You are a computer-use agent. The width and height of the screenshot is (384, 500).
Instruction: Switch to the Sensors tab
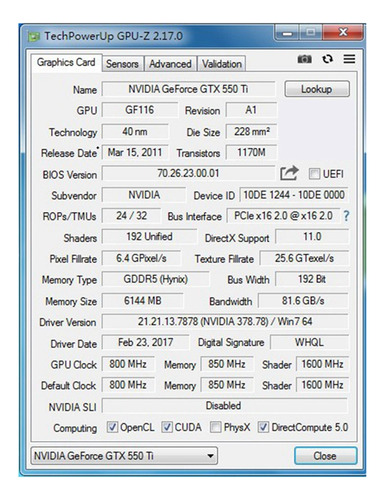(122, 64)
